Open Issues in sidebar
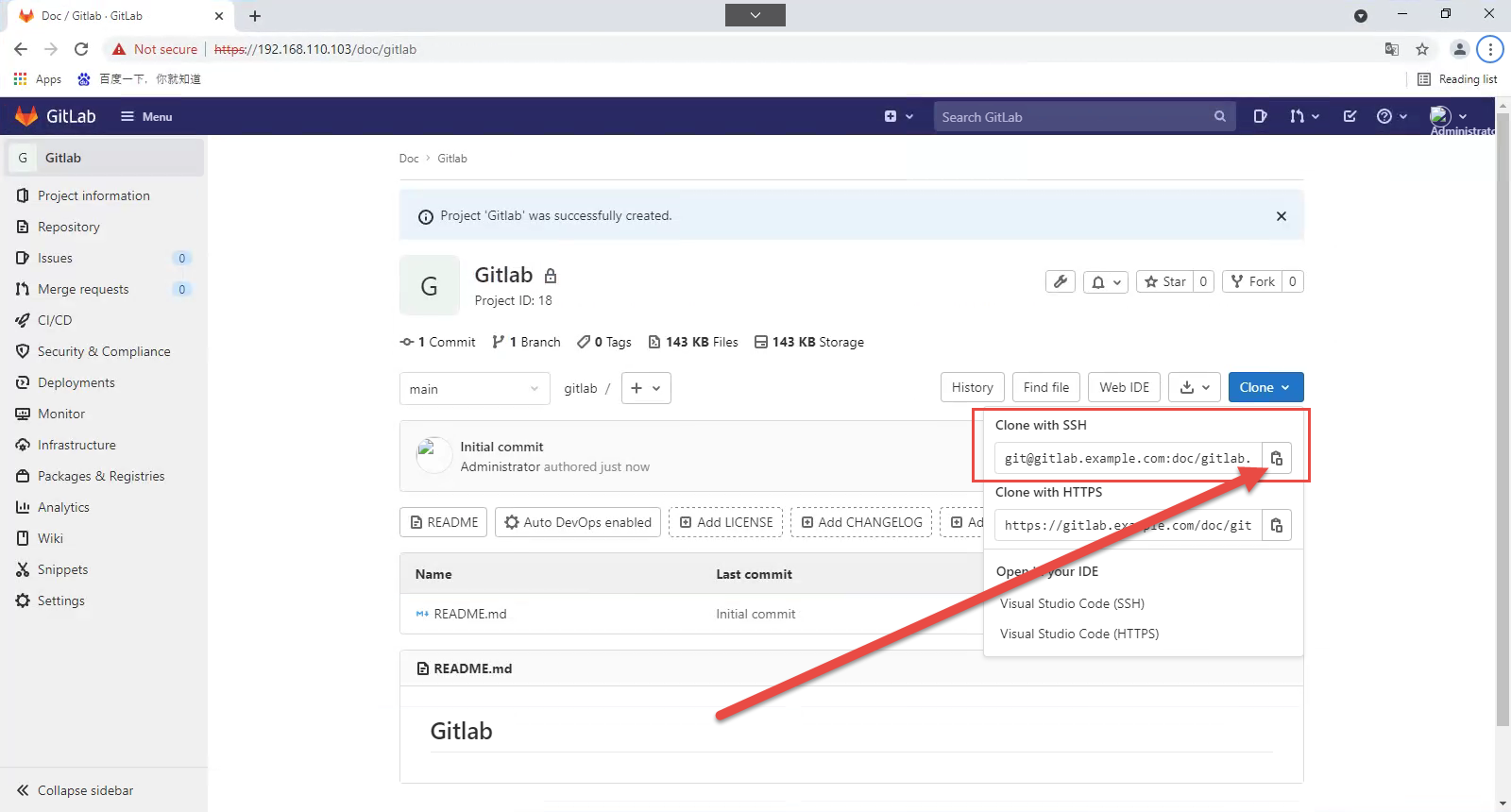The height and width of the screenshot is (812, 1511). click(x=102, y=258)
